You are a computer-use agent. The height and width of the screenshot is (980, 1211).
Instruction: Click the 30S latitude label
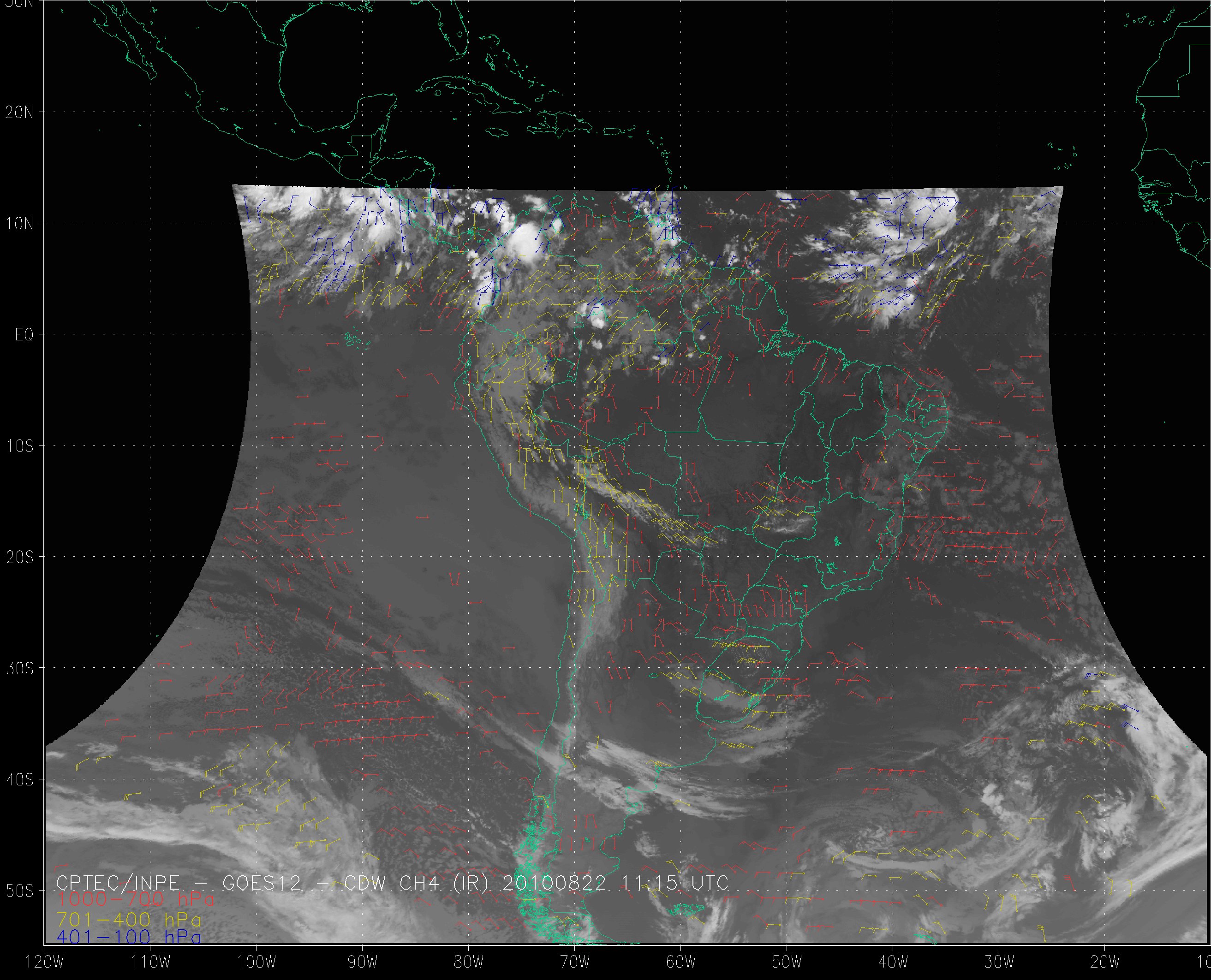[x=20, y=668]
